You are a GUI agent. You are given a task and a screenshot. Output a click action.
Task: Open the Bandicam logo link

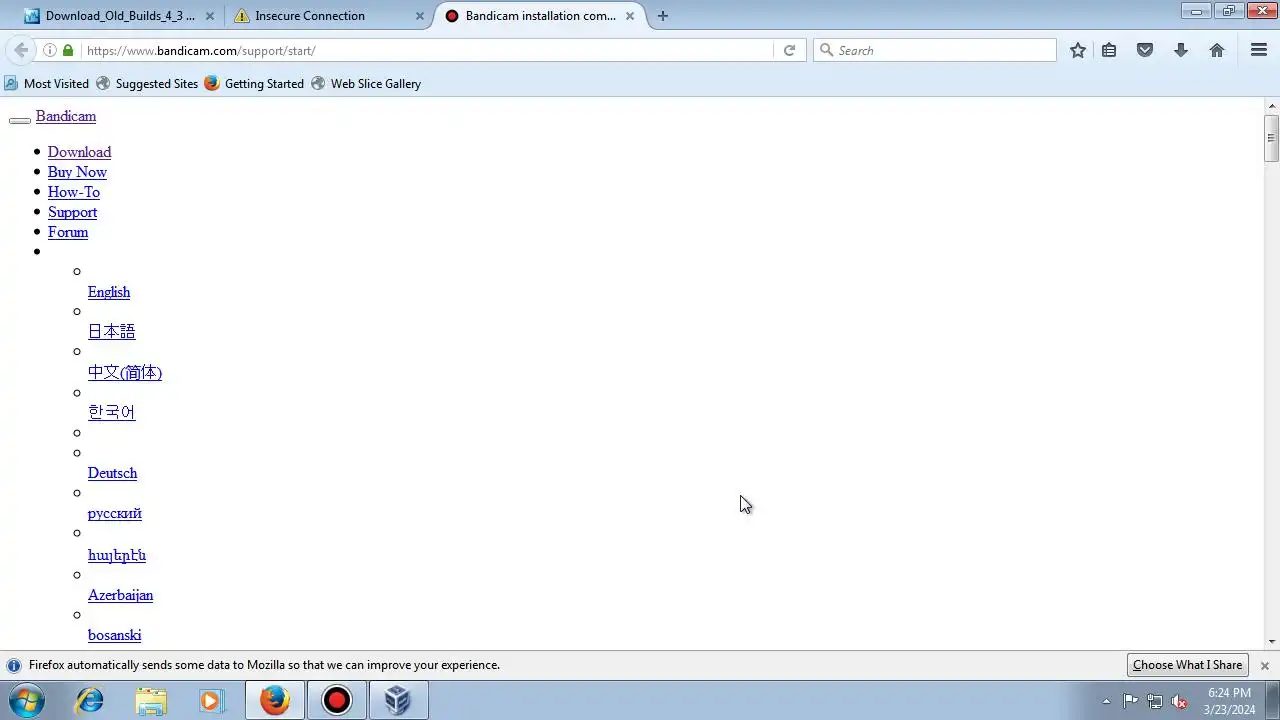[66, 116]
